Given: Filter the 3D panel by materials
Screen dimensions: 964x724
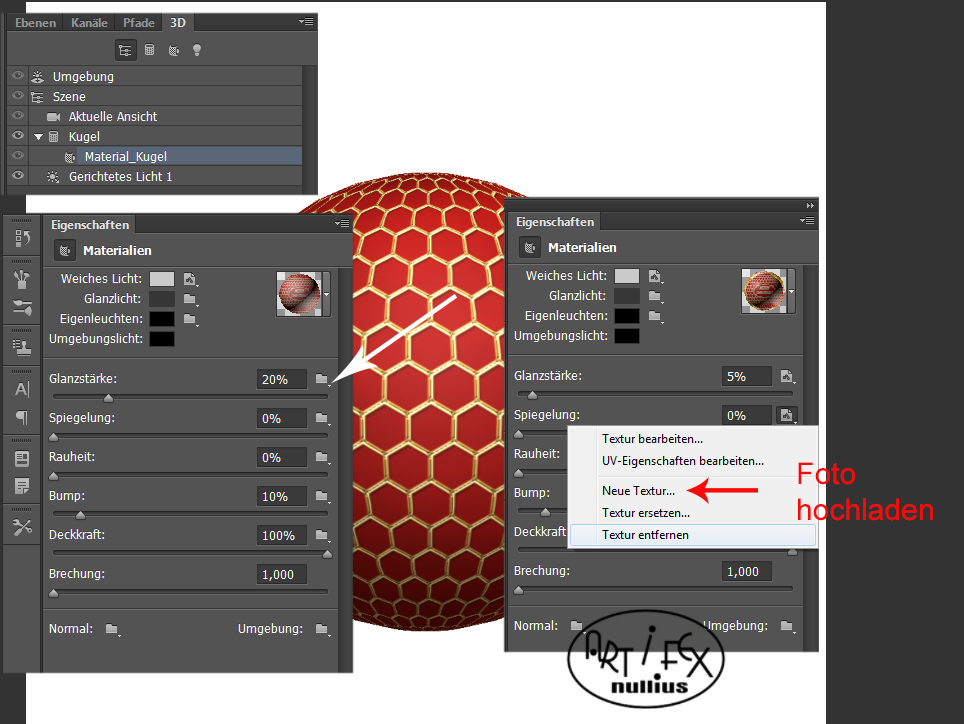Looking at the screenshot, I should point(174,50).
